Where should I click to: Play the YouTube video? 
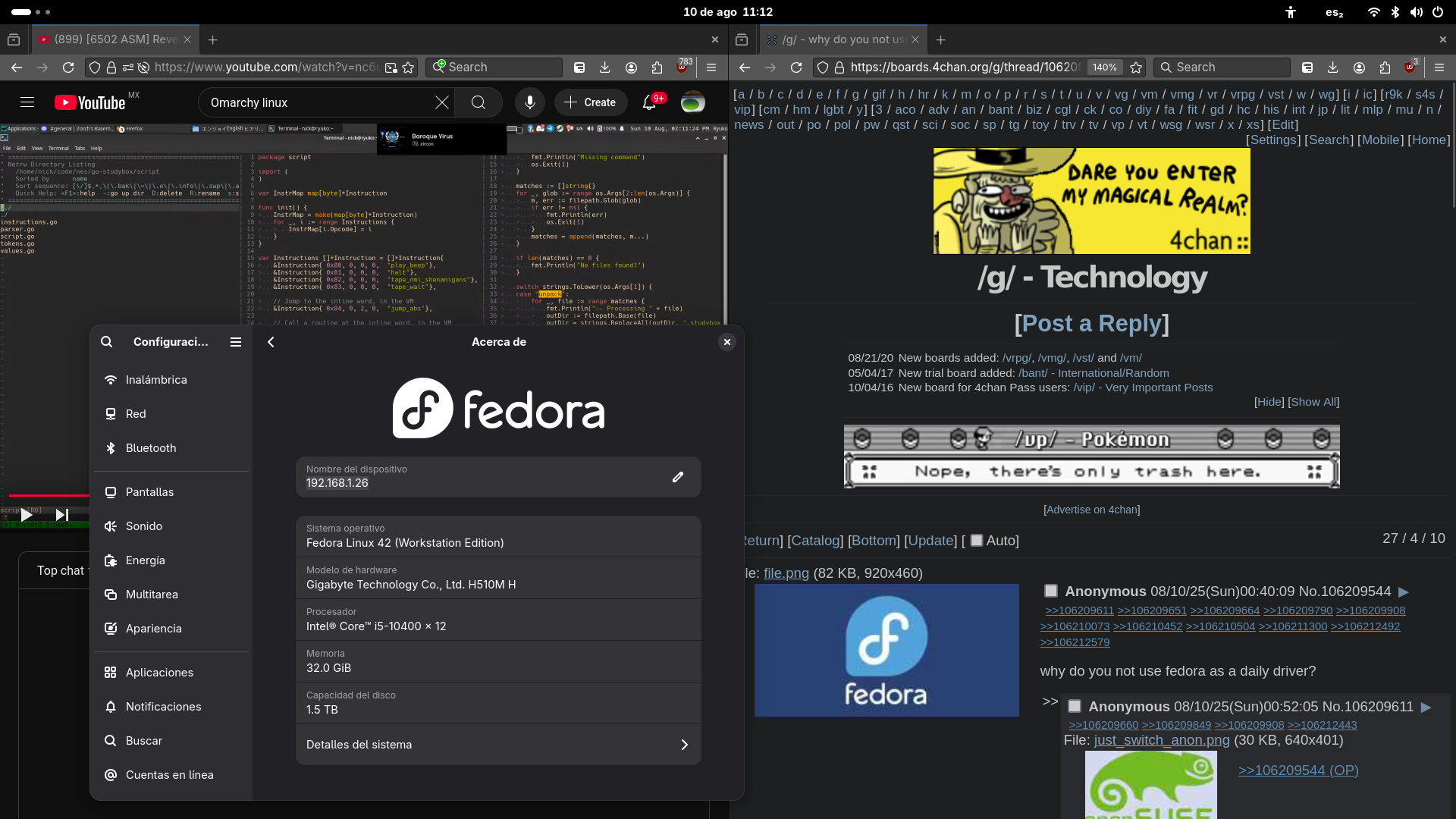point(27,515)
